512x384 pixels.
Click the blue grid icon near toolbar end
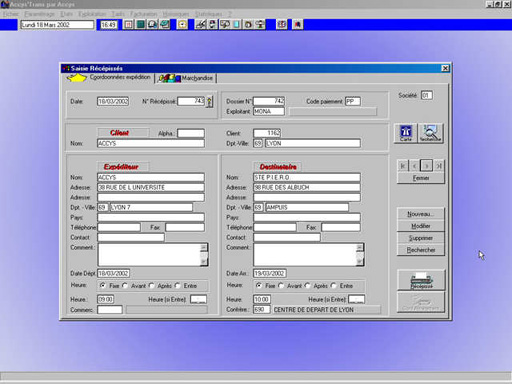click(282, 24)
